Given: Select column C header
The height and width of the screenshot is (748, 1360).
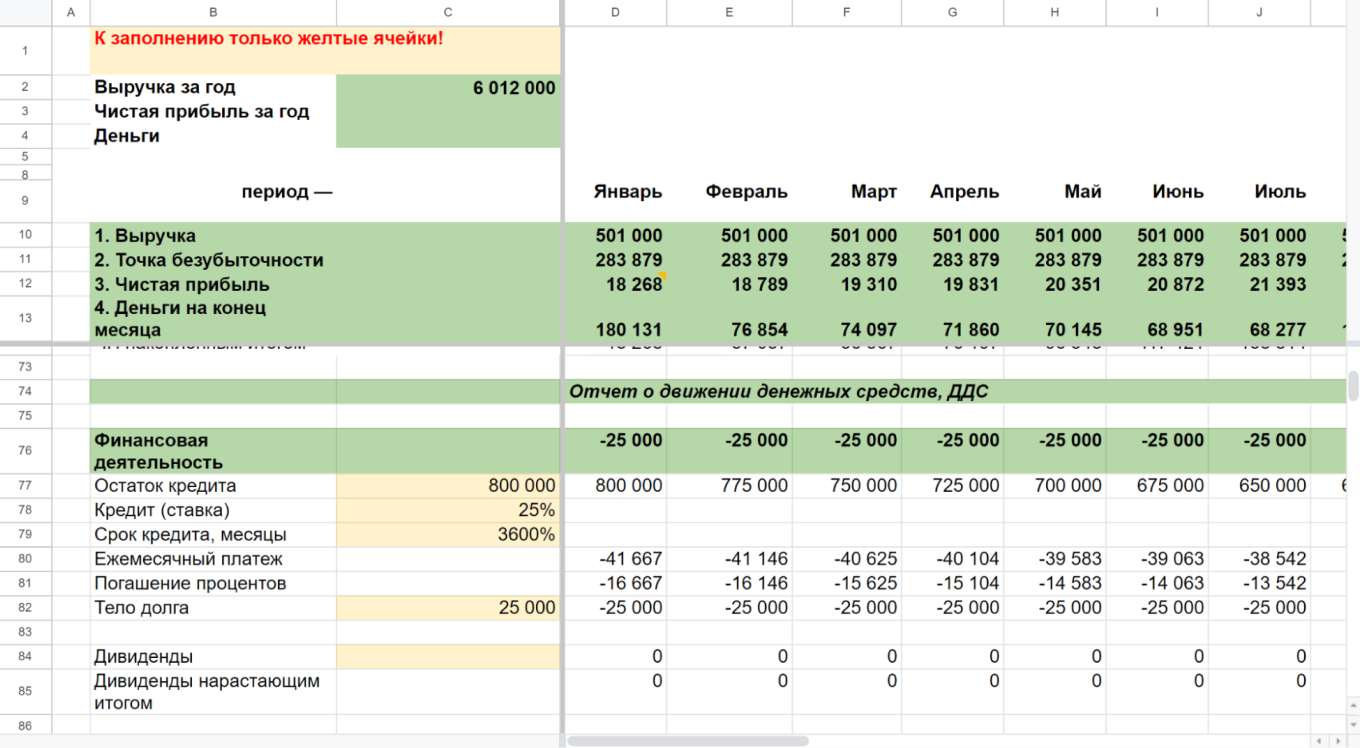Looking at the screenshot, I should click(x=448, y=12).
